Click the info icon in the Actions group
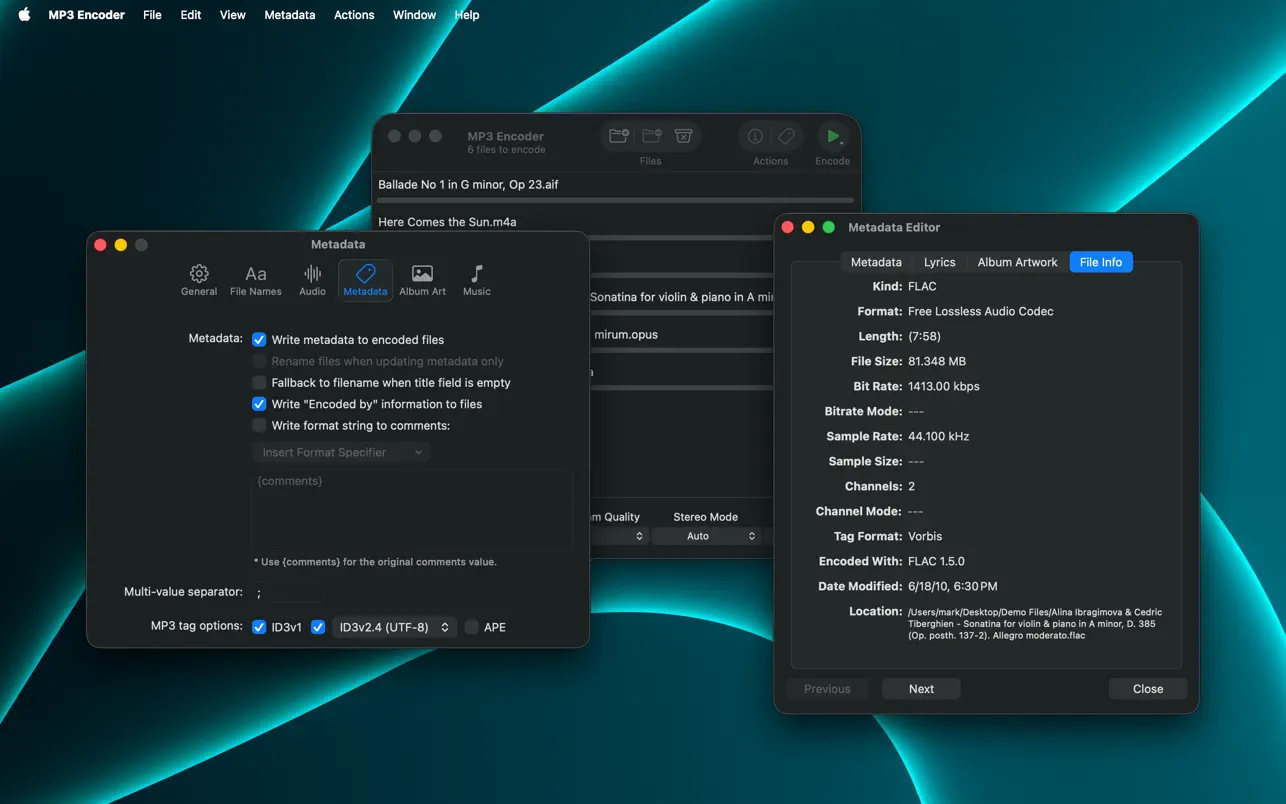 coord(755,136)
